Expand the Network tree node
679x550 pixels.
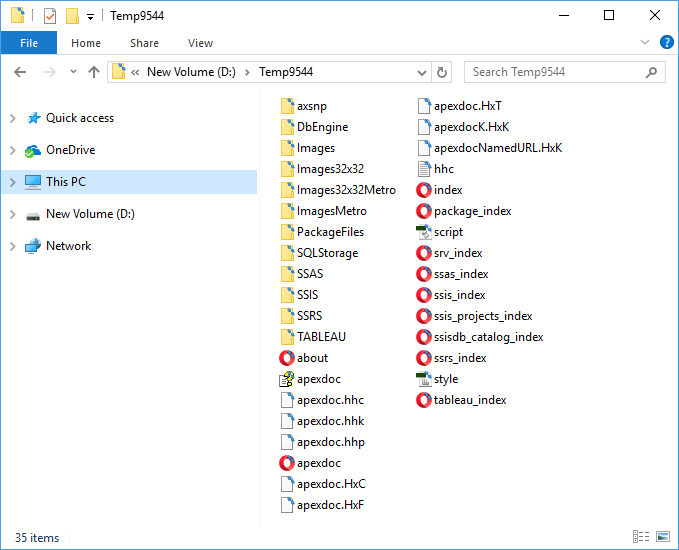(x=13, y=246)
